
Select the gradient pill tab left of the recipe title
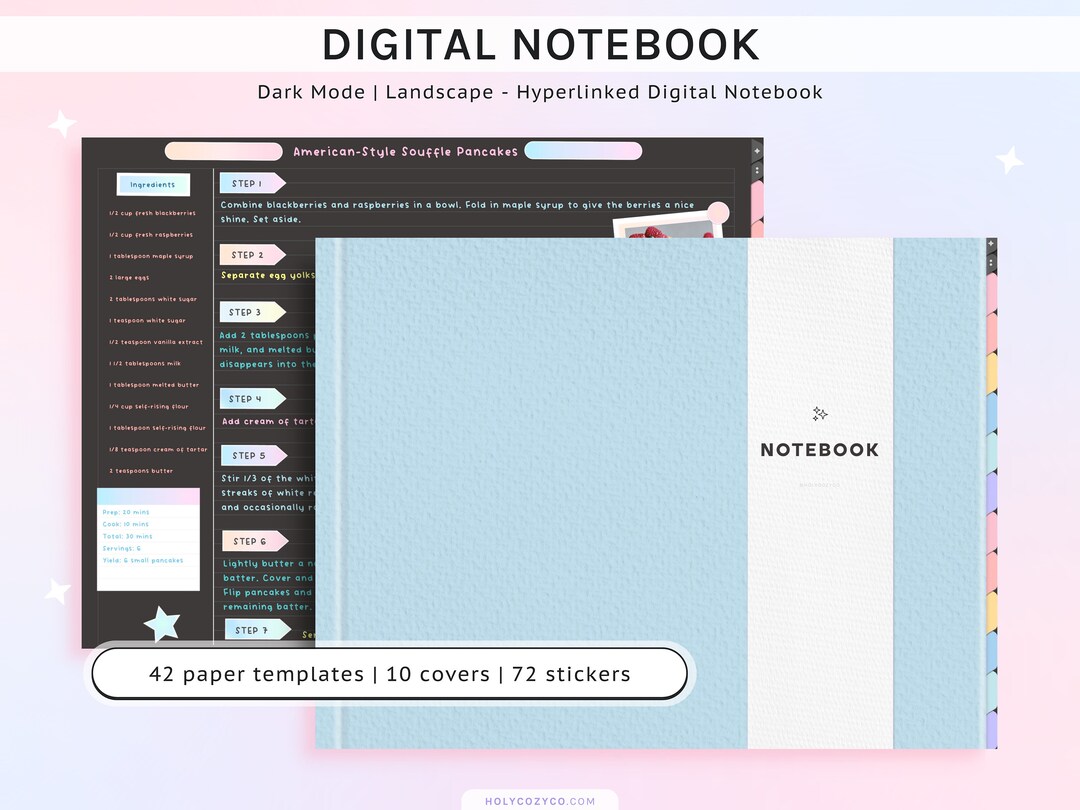pyautogui.click(x=222, y=150)
